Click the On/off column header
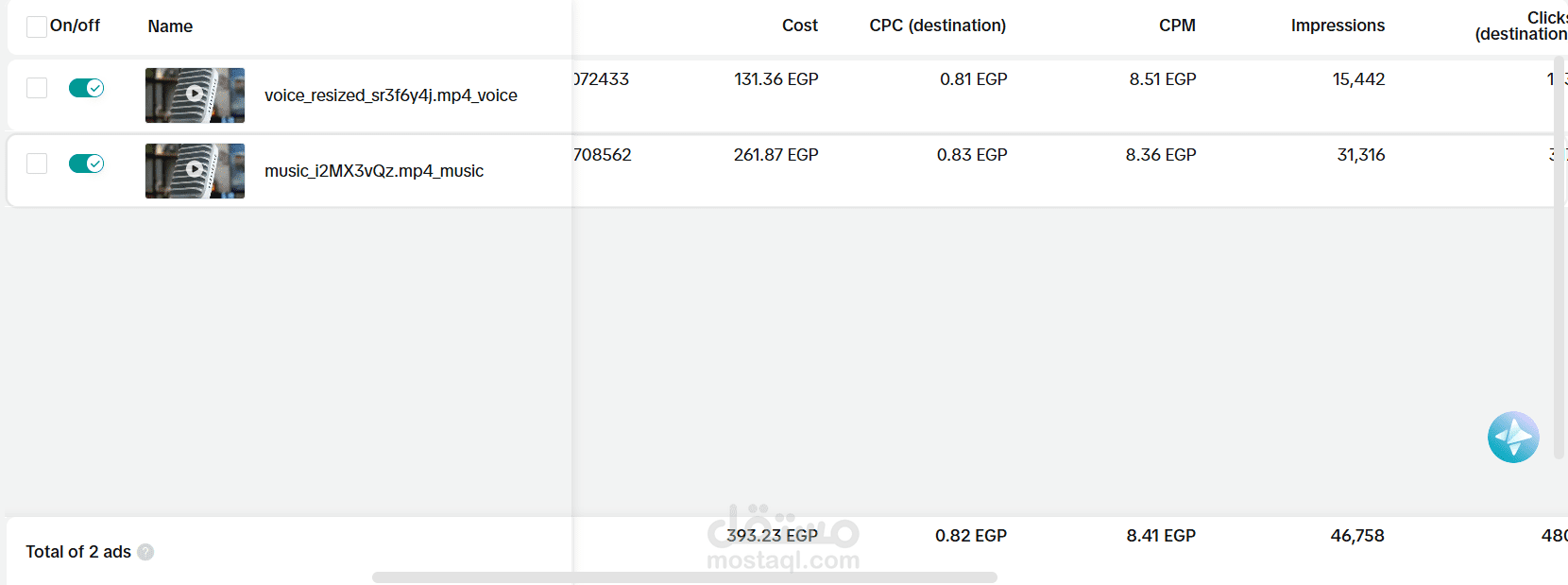 (75, 26)
